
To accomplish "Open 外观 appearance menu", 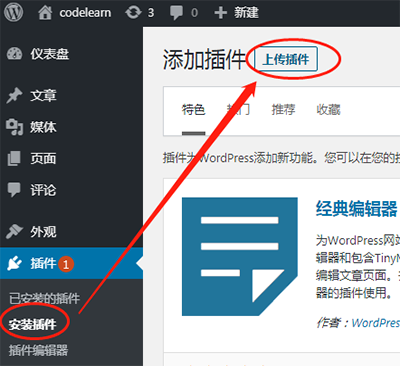I will [x=43, y=232].
